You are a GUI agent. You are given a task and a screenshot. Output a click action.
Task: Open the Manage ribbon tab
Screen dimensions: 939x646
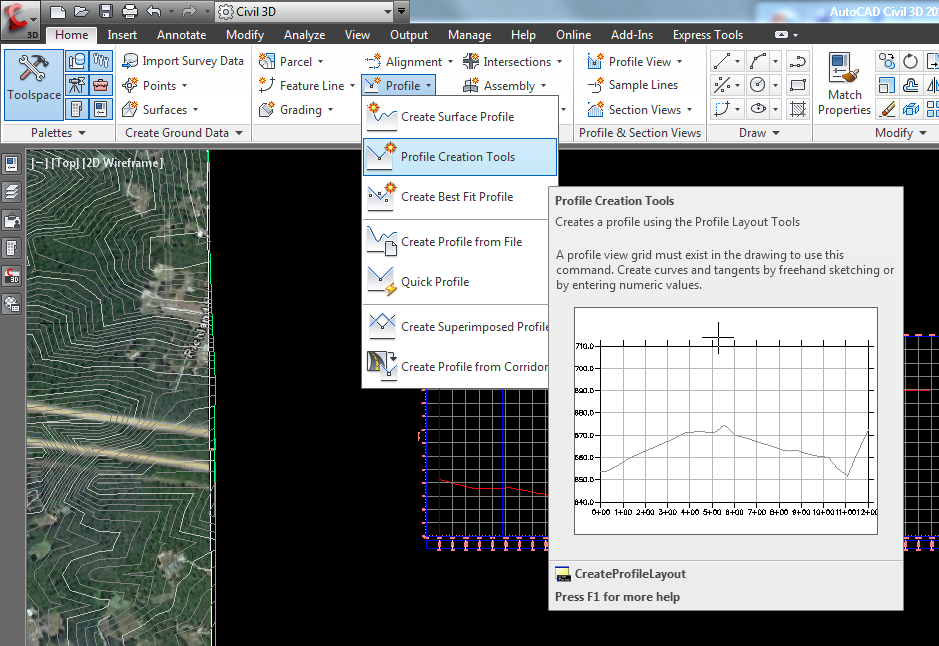pos(468,34)
